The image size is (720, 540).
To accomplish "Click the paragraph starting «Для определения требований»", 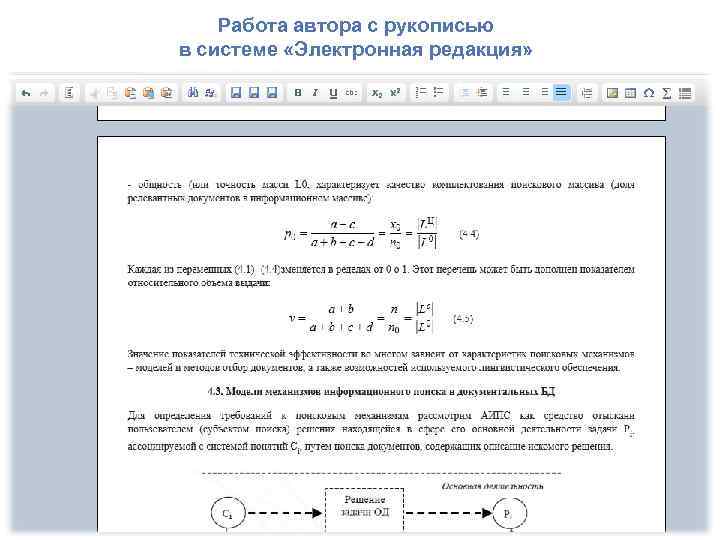I will coord(381,431).
